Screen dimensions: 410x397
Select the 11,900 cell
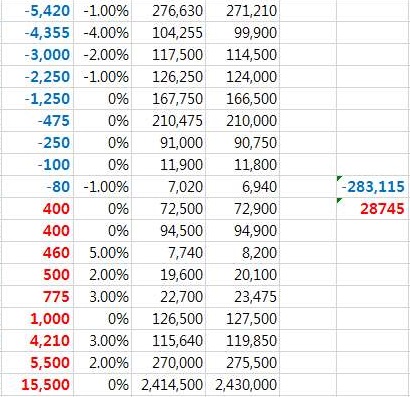tap(168, 165)
